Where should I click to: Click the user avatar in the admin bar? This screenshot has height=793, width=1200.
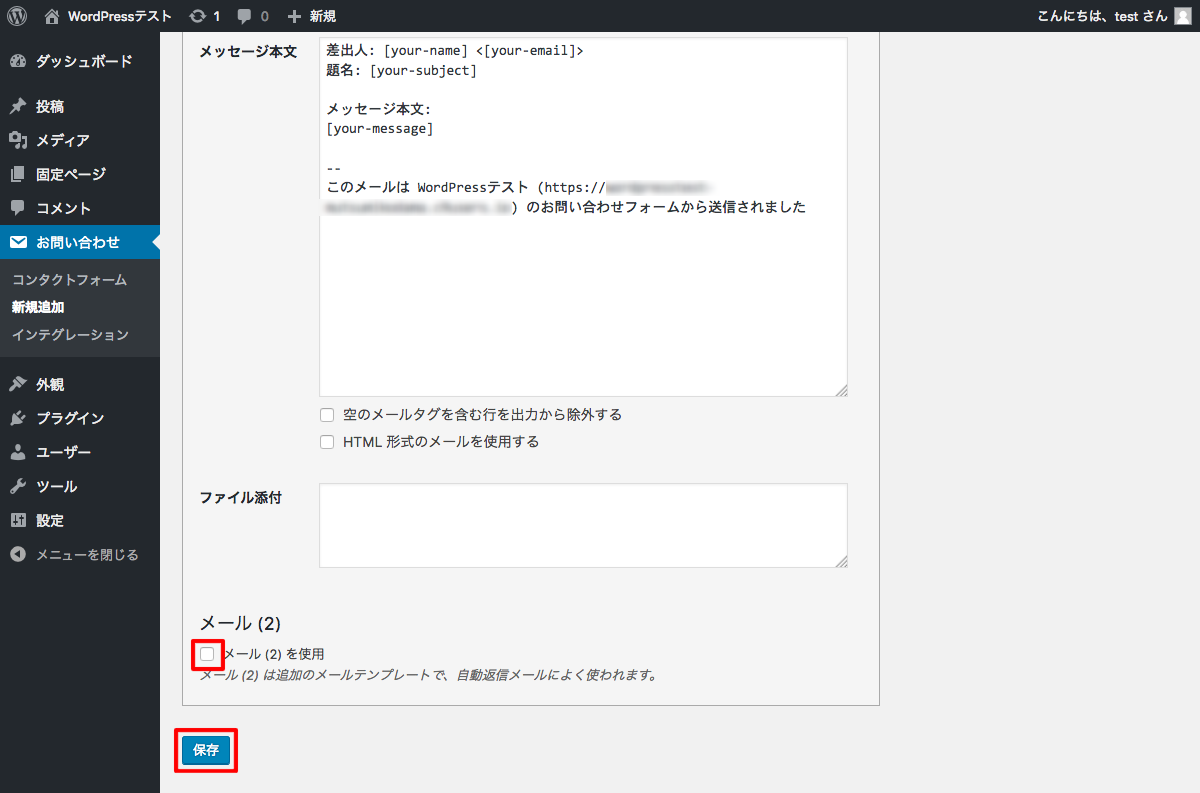pyautogui.click(x=1182, y=16)
